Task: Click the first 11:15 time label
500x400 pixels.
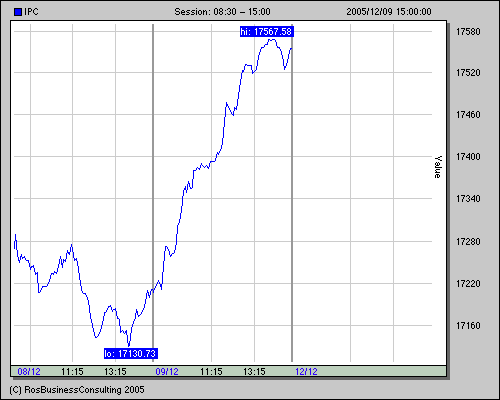Action: coord(72,371)
